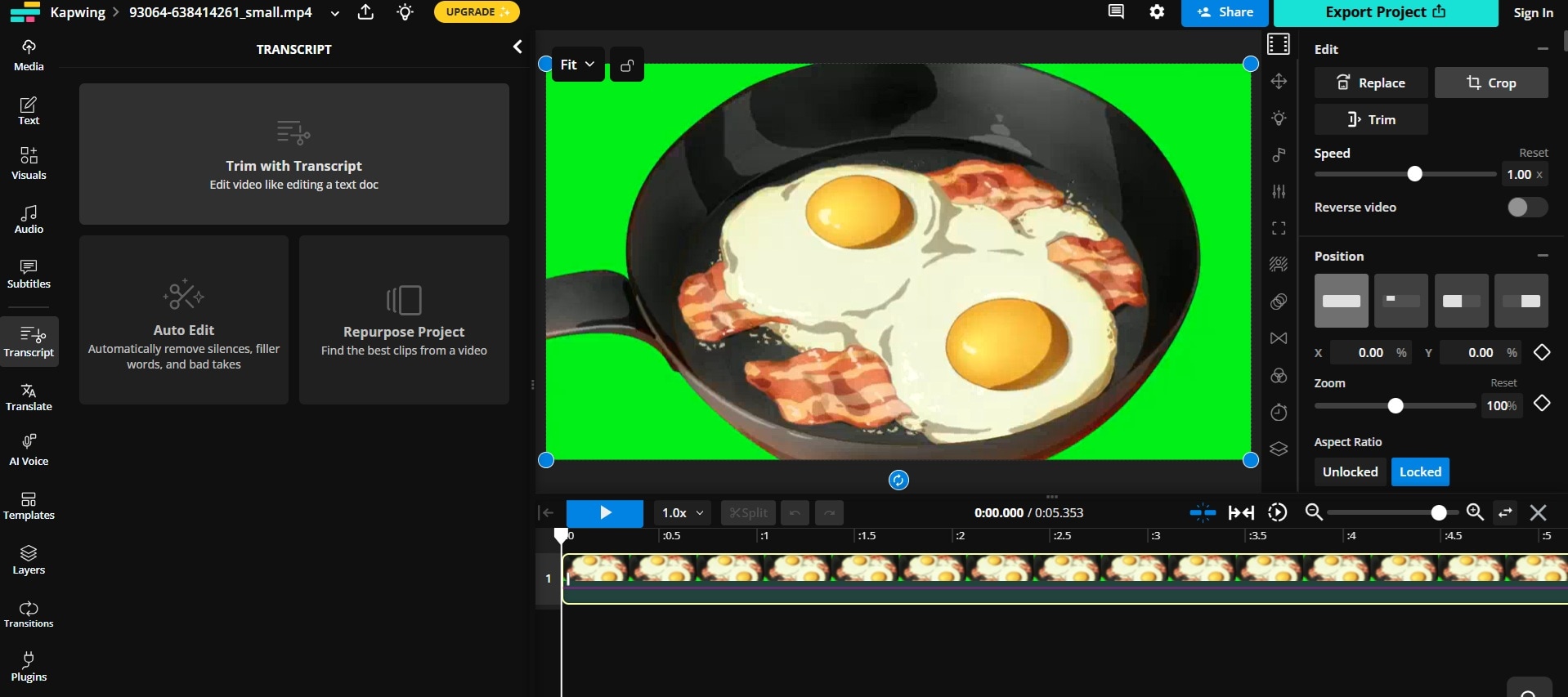The height and width of the screenshot is (697, 1568).
Task: Open the Media sidebar panel
Action: (29, 55)
